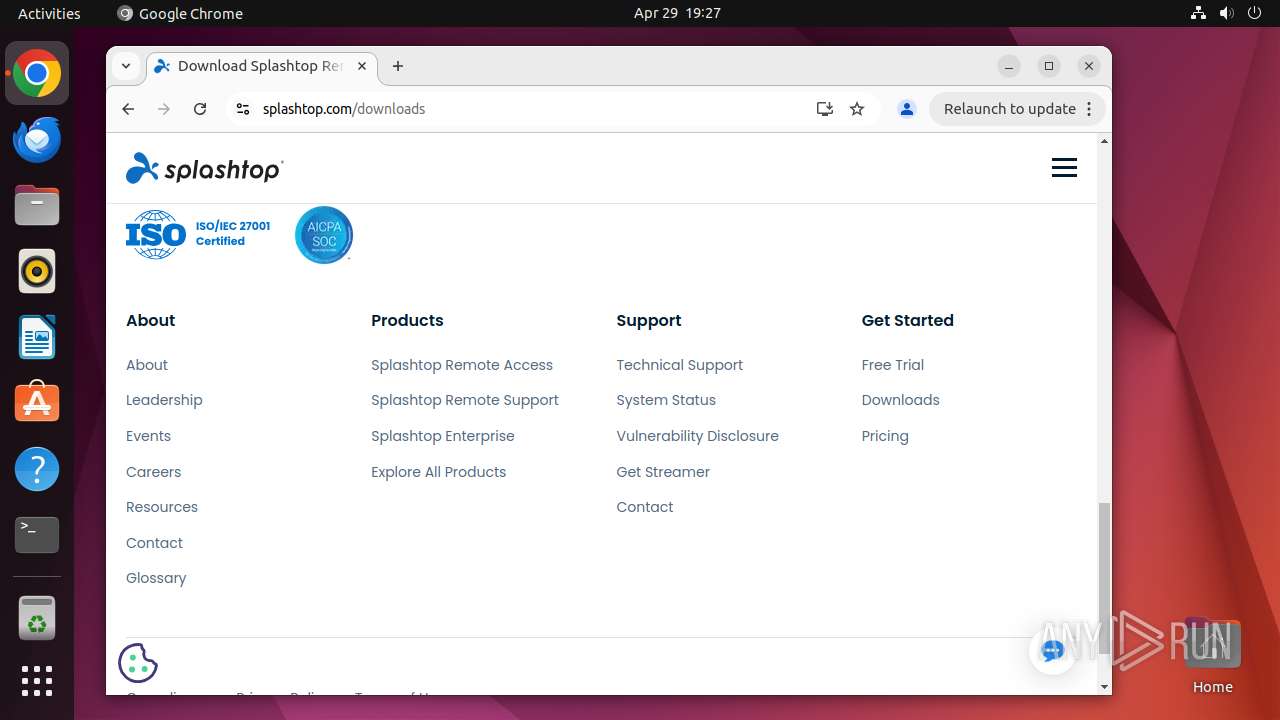Open a new tab with plus button
1280x720 pixels.
[x=398, y=66]
